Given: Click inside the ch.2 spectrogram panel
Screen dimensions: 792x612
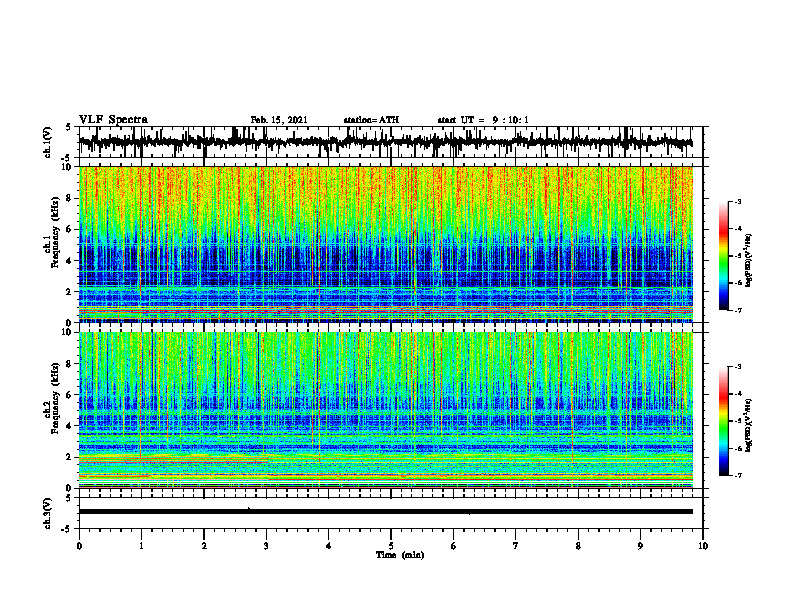Looking at the screenshot, I should tap(386, 410).
